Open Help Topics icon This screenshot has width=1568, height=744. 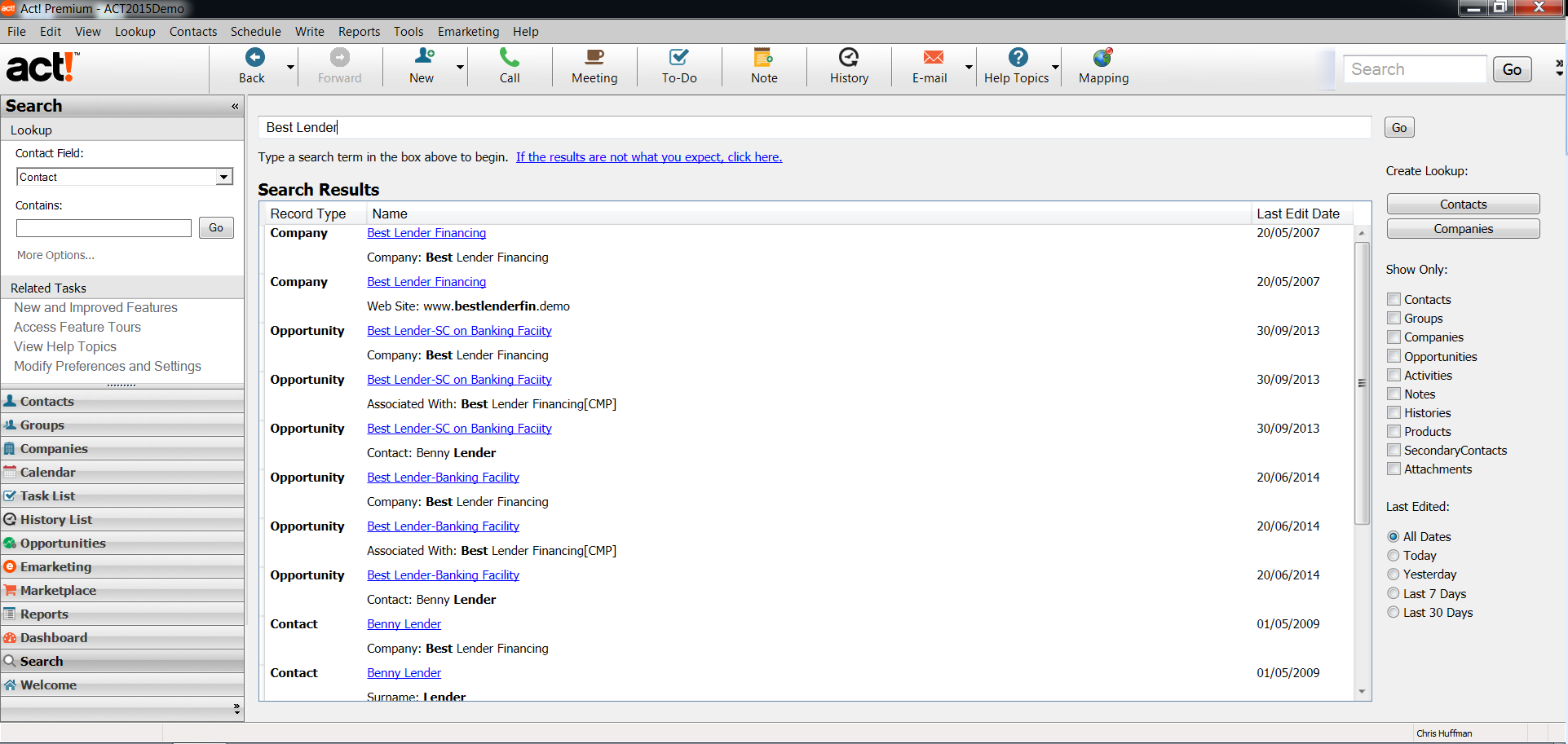[1018, 57]
